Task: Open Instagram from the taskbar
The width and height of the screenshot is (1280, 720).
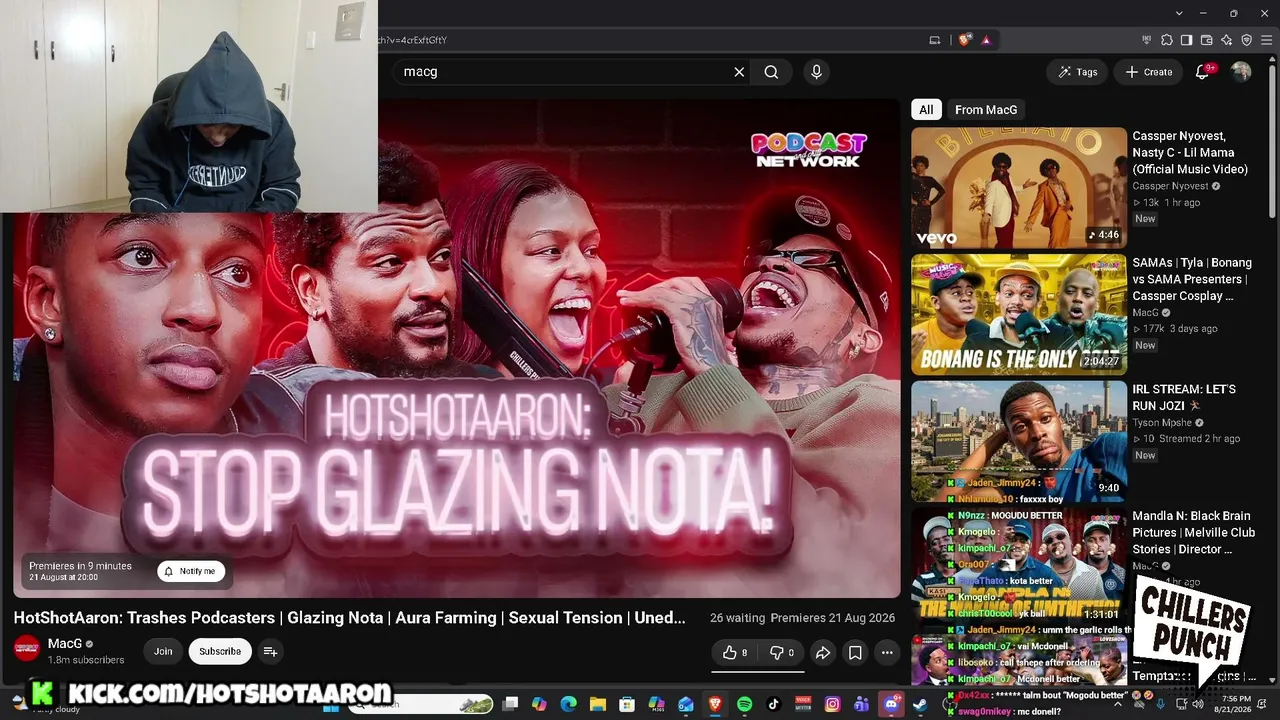Action: click(x=832, y=704)
